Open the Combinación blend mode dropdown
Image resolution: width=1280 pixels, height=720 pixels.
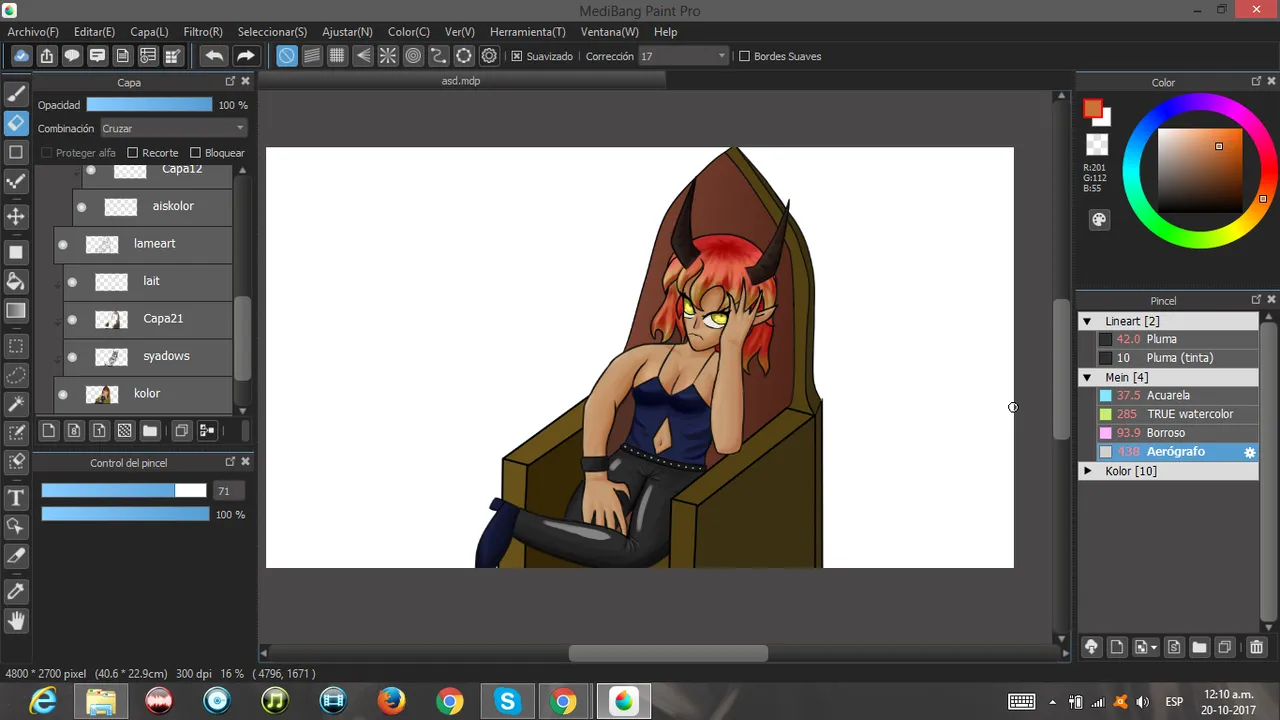[173, 128]
